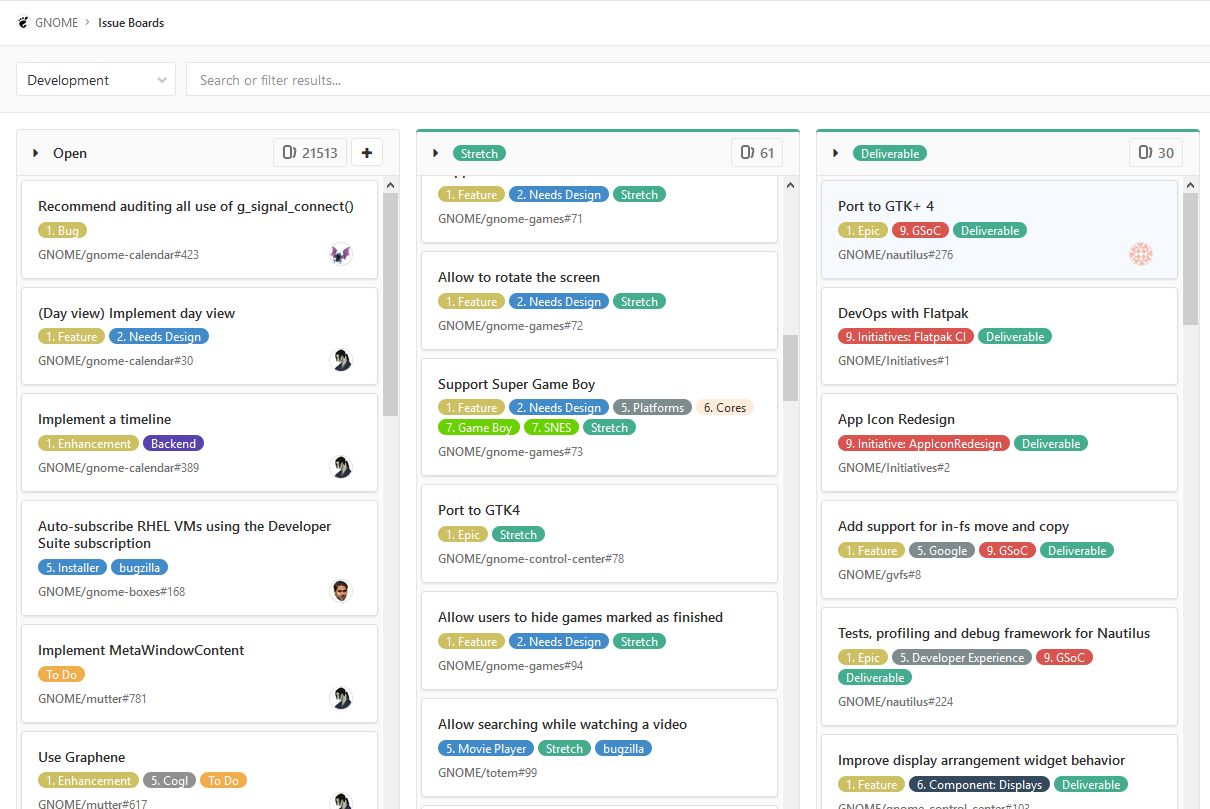
Task: Click issue count icon in Stretch list header
Action: 747,153
